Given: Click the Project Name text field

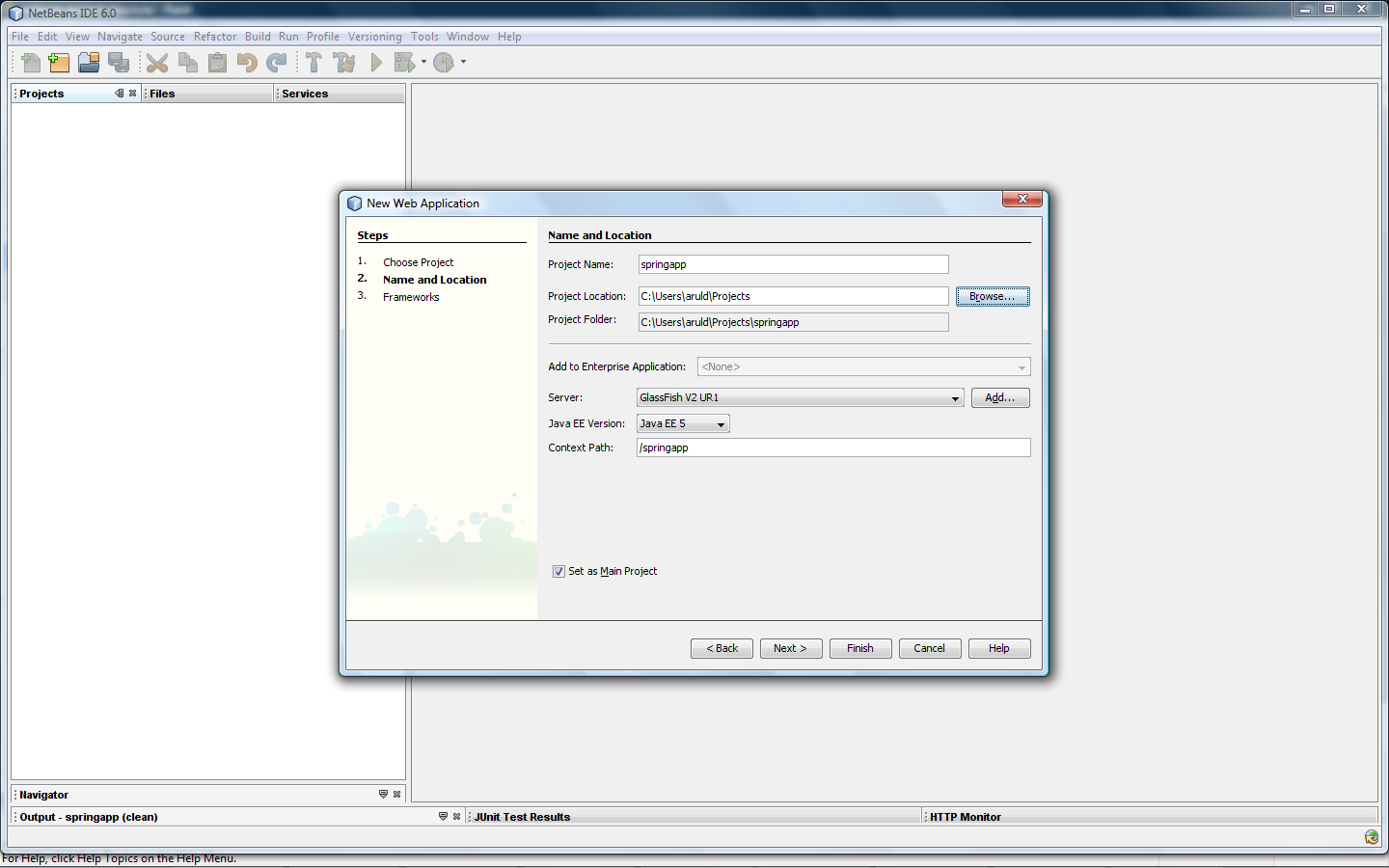Looking at the screenshot, I should coord(793,264).
